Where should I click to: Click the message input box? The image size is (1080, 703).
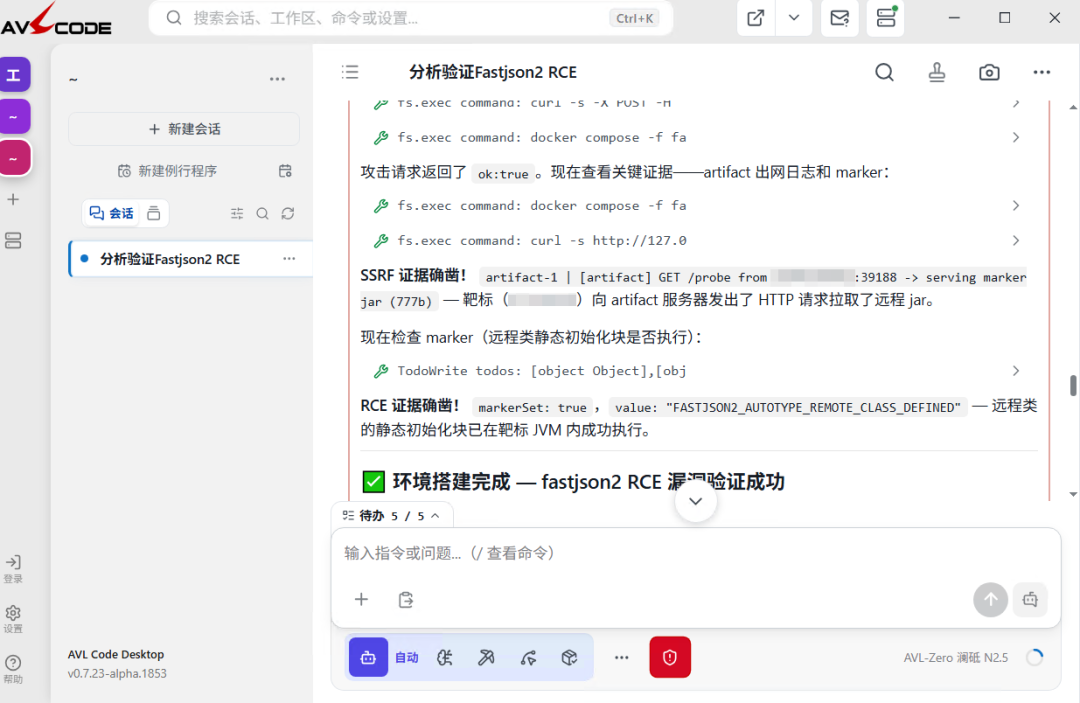[696, 554]
